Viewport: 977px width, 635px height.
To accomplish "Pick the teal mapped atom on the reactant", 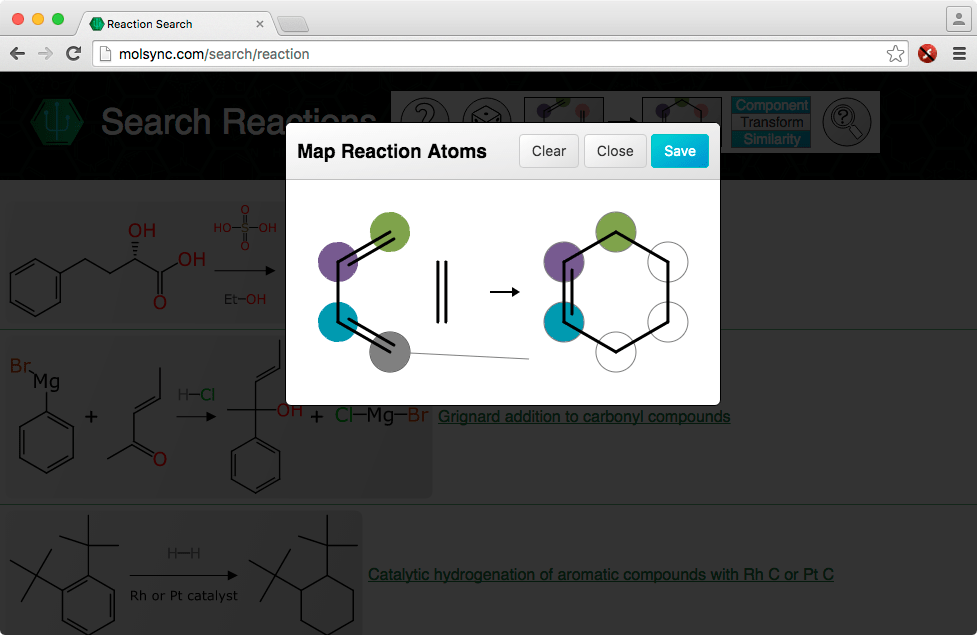I will click(338, 322).
